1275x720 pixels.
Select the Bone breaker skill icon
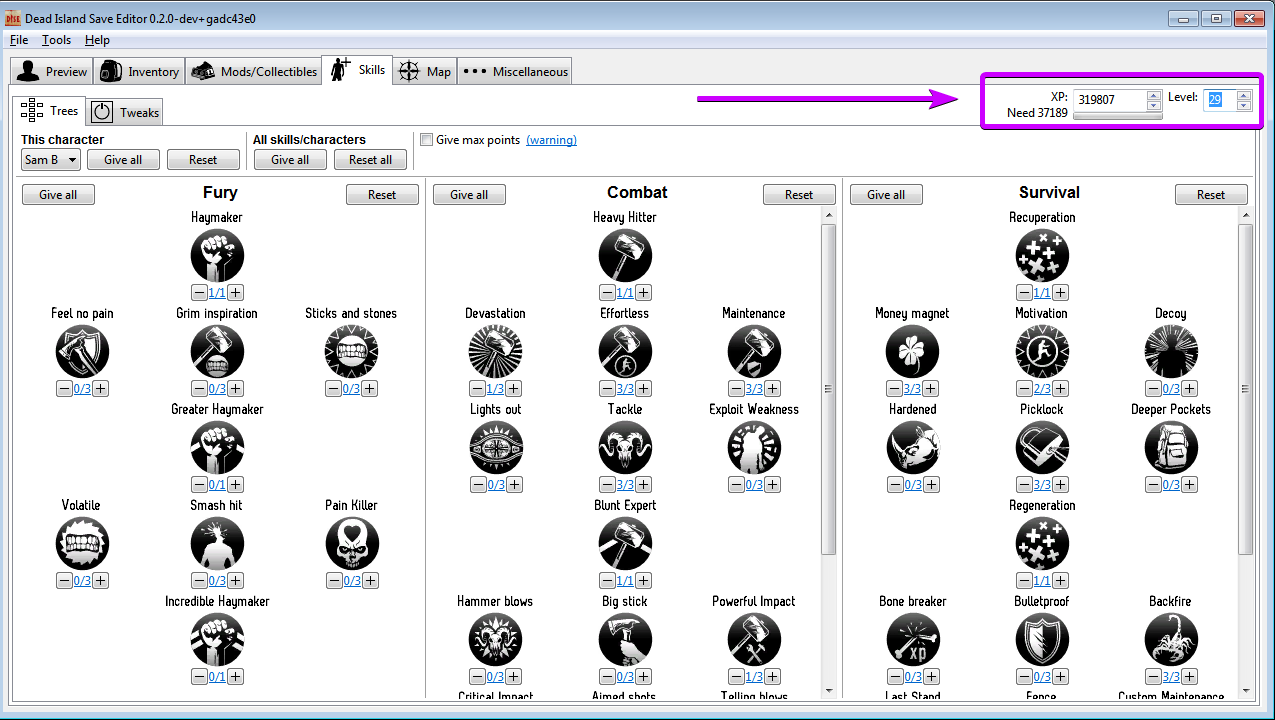(912, 639)
